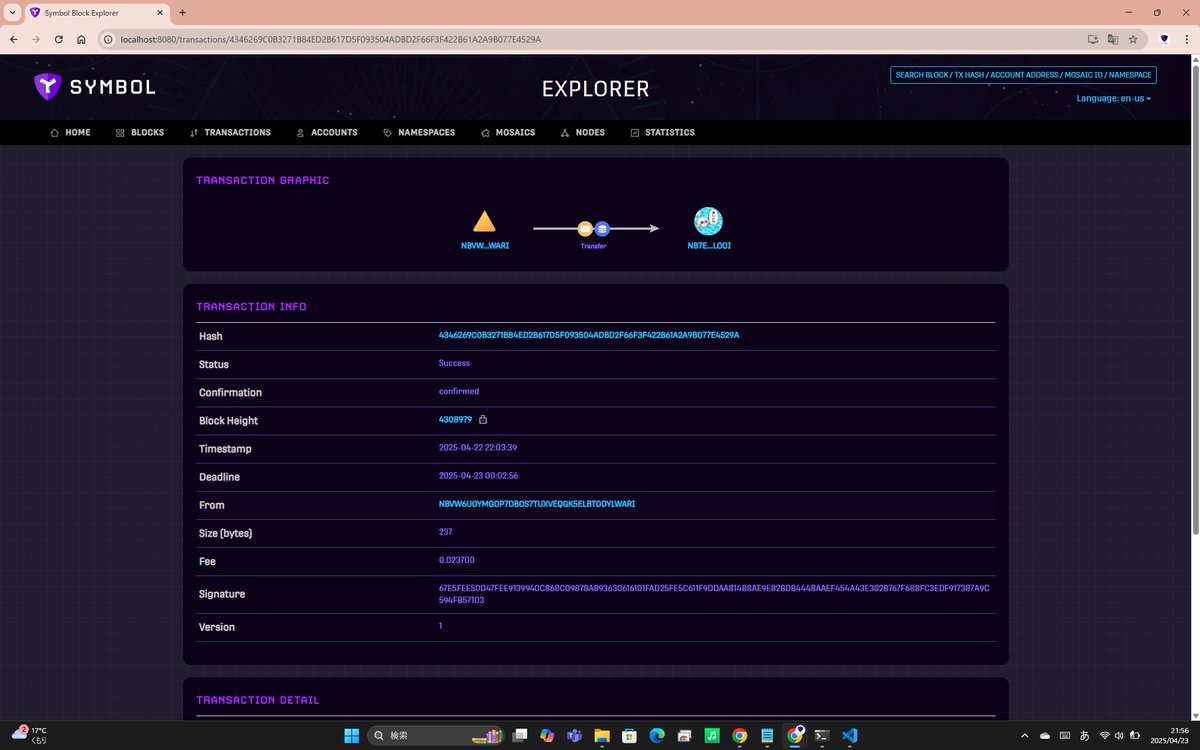Image resolution: width=1200 pixels, height=750 pixels.
Task: Click the size value 237
Action: click(x=445, y=532)
